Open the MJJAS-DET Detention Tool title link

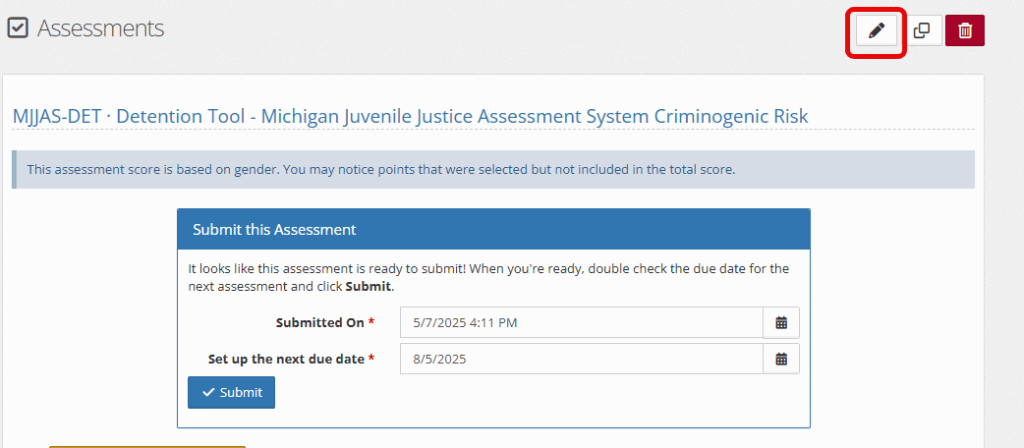(x=410, y=116)
